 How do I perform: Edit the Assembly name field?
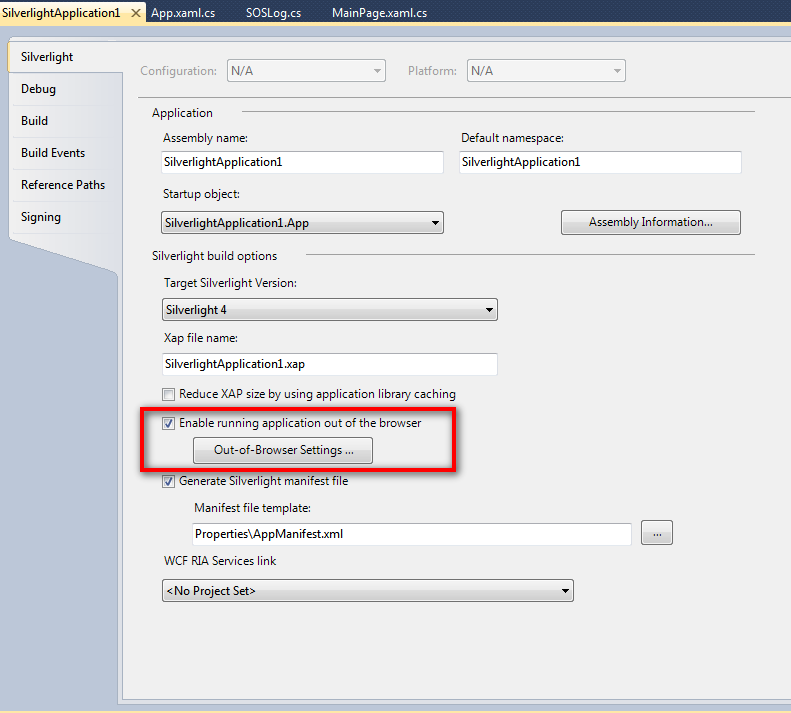pos(302,162)
